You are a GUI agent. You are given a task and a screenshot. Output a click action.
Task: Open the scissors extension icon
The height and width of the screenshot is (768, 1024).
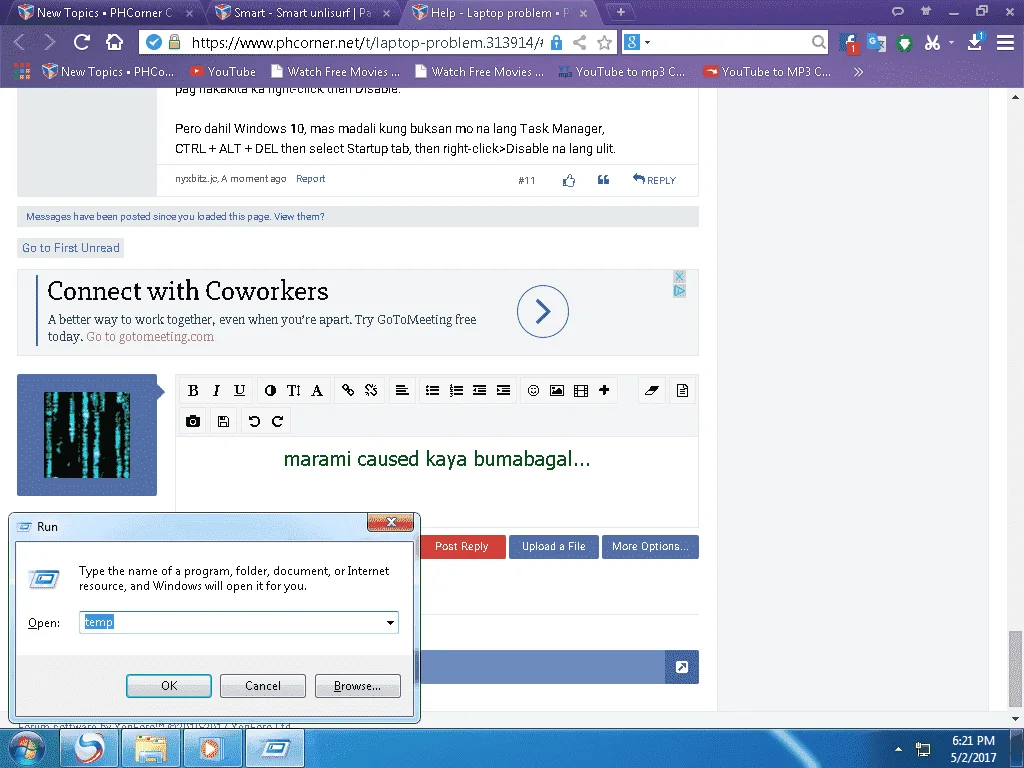pyautogui.click(x=933, y=43)
